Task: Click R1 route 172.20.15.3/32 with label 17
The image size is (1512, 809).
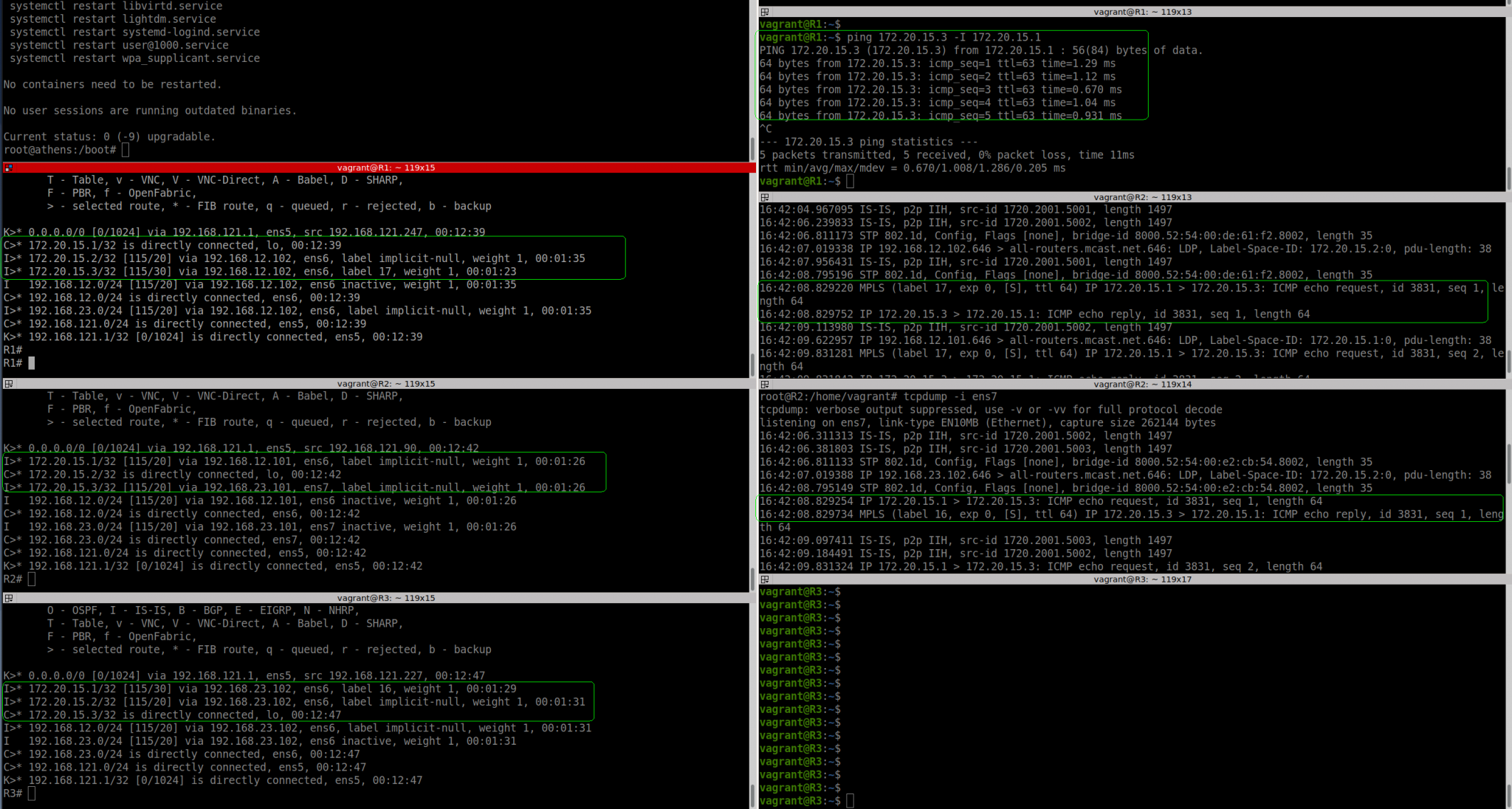Action: tap(260, 272)
